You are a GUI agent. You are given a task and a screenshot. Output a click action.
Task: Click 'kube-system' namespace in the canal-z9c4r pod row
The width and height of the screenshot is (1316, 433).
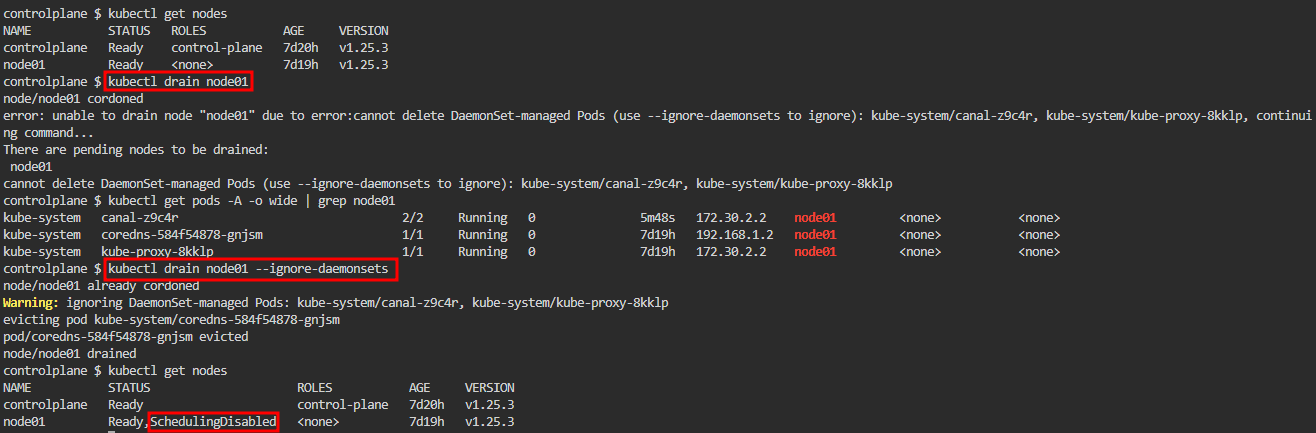pyautogui.click(x=41, y=218)
